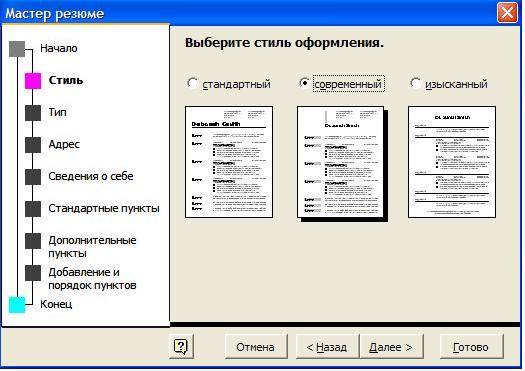Go to the Начало step label
525x371 pixels.
coord(59,49)
